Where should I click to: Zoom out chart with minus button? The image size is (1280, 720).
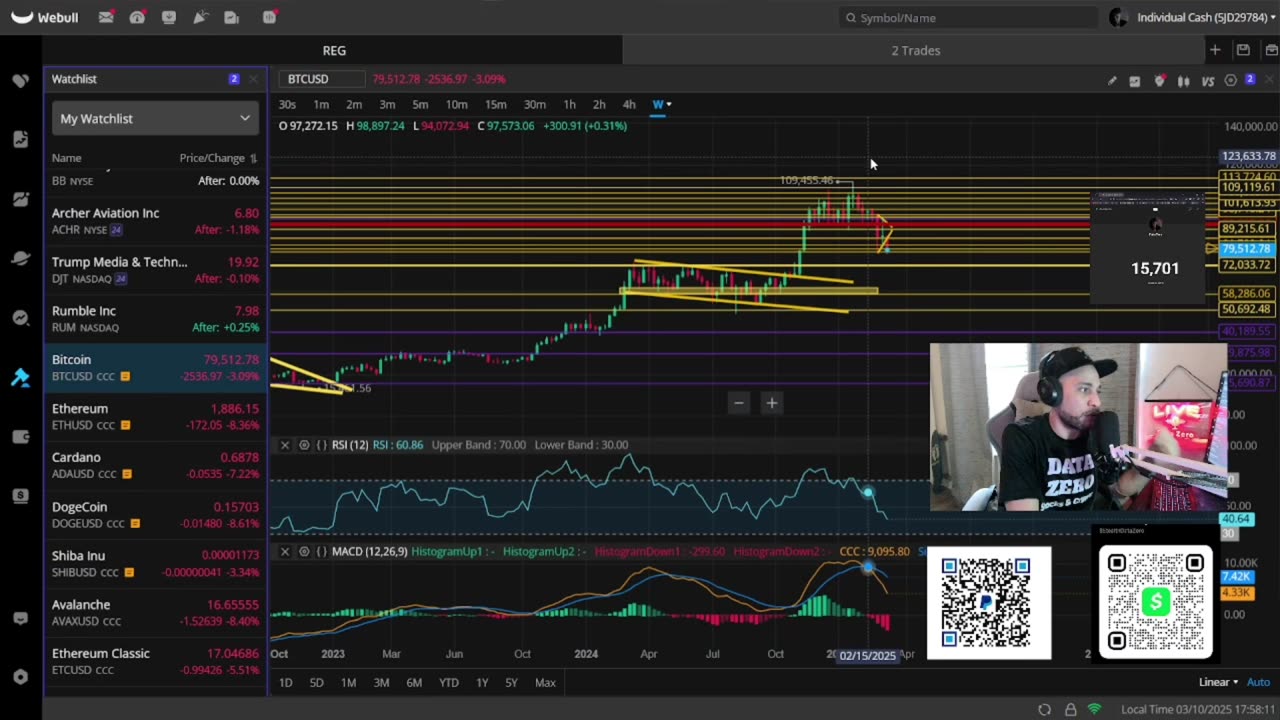coord(739,403)
